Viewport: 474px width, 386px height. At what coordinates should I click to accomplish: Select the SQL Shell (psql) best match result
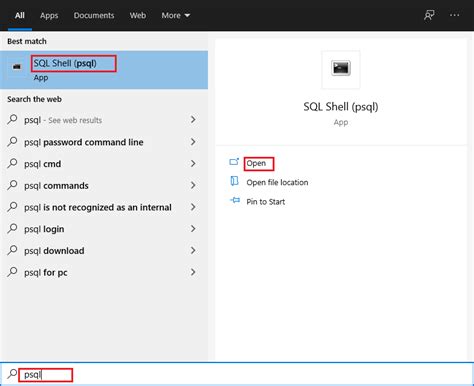click(x=104, y=70)
